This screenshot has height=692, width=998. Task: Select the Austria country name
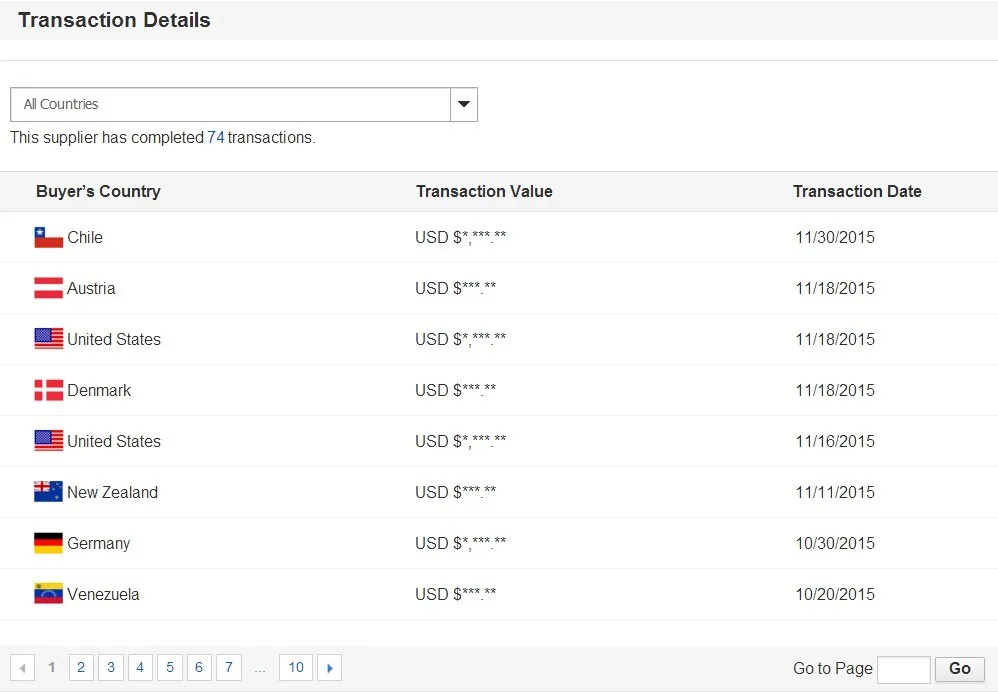(91, 288)
